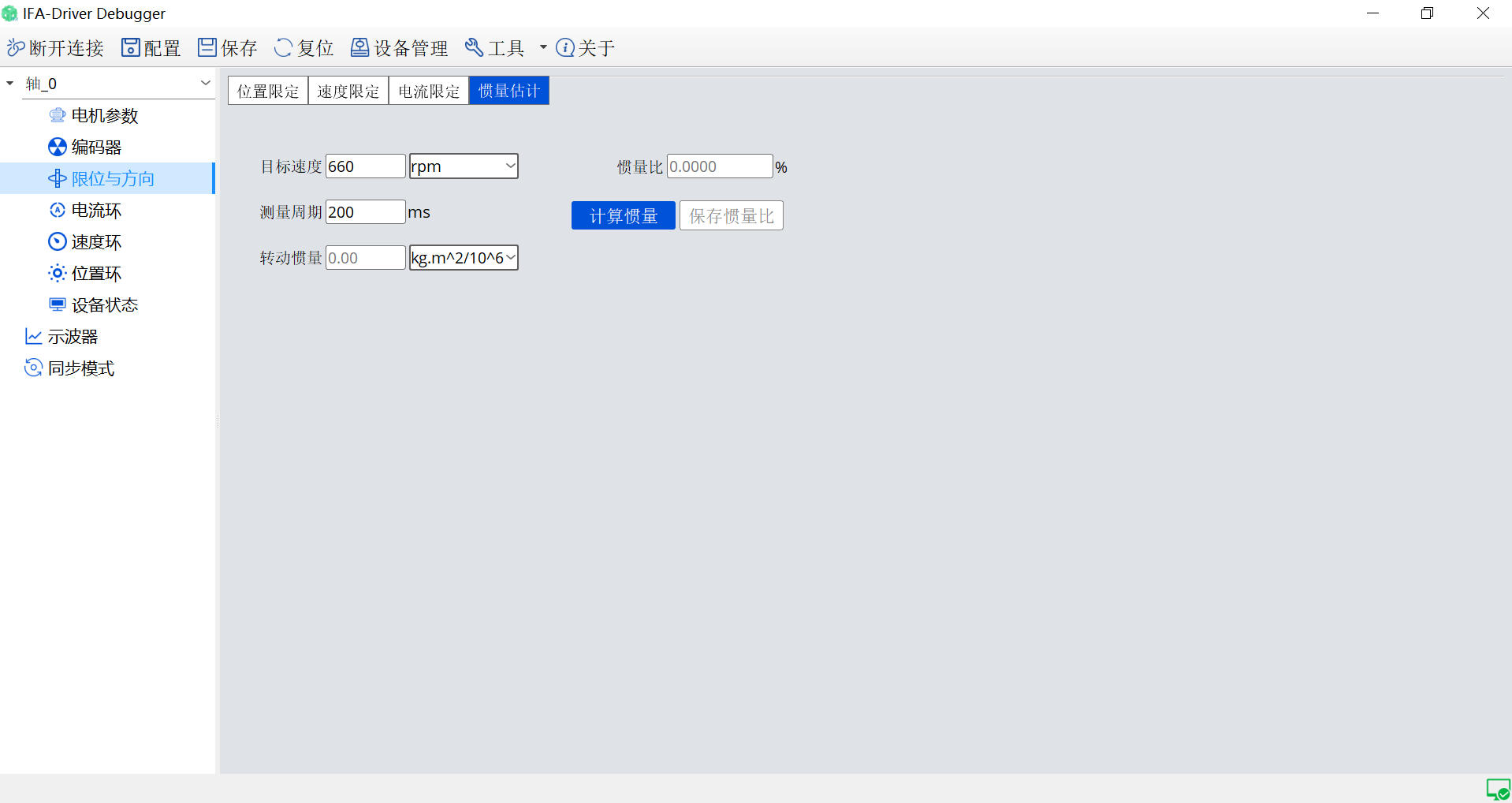The image size is (1512, 803).
Task: Open the 示波器 oscilloscope view
Action: 73,337
